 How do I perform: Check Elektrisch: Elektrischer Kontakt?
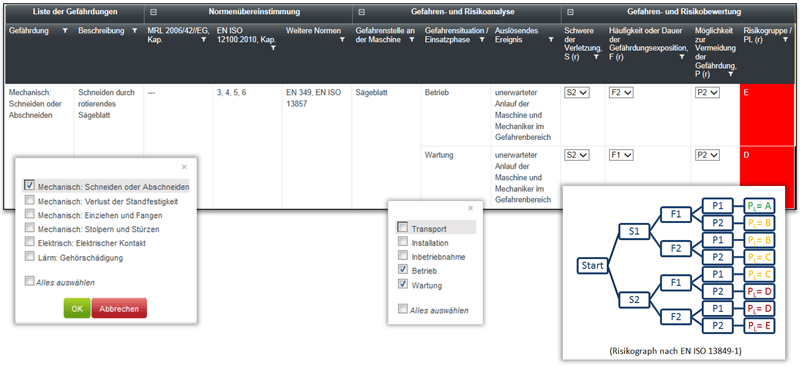[x=30, y=242]
